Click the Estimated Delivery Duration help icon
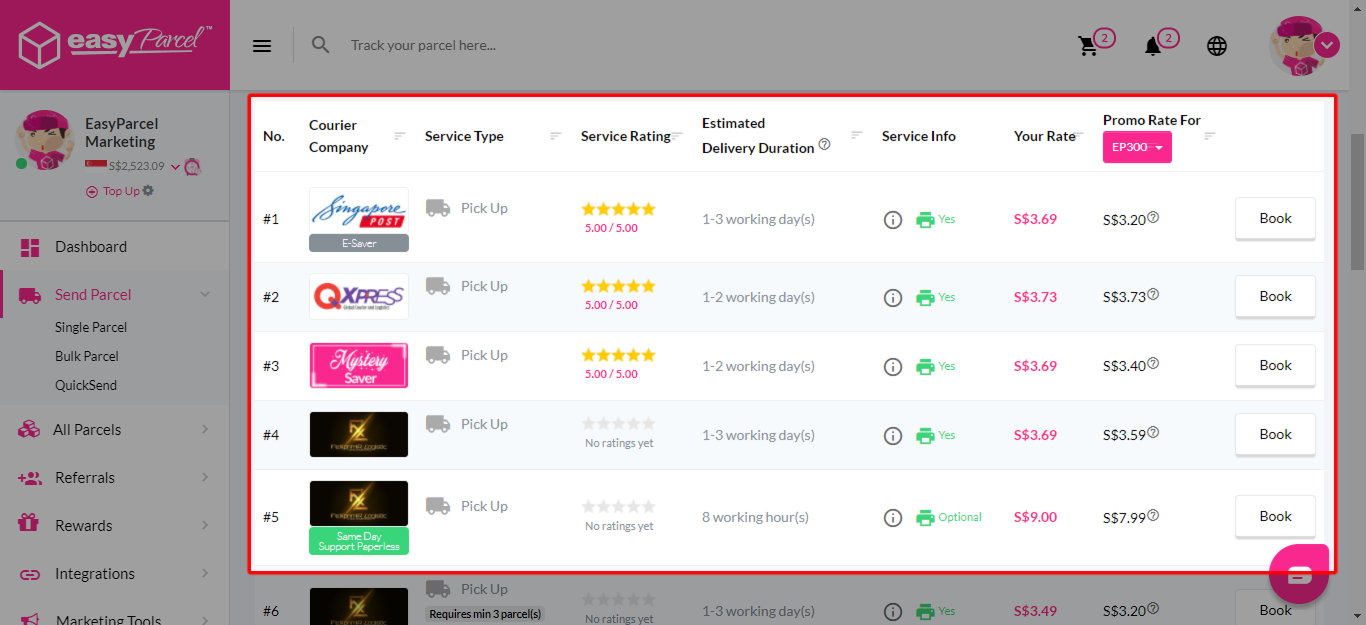The width and height of the screenshot is (1366, 625). coord(824,144)
